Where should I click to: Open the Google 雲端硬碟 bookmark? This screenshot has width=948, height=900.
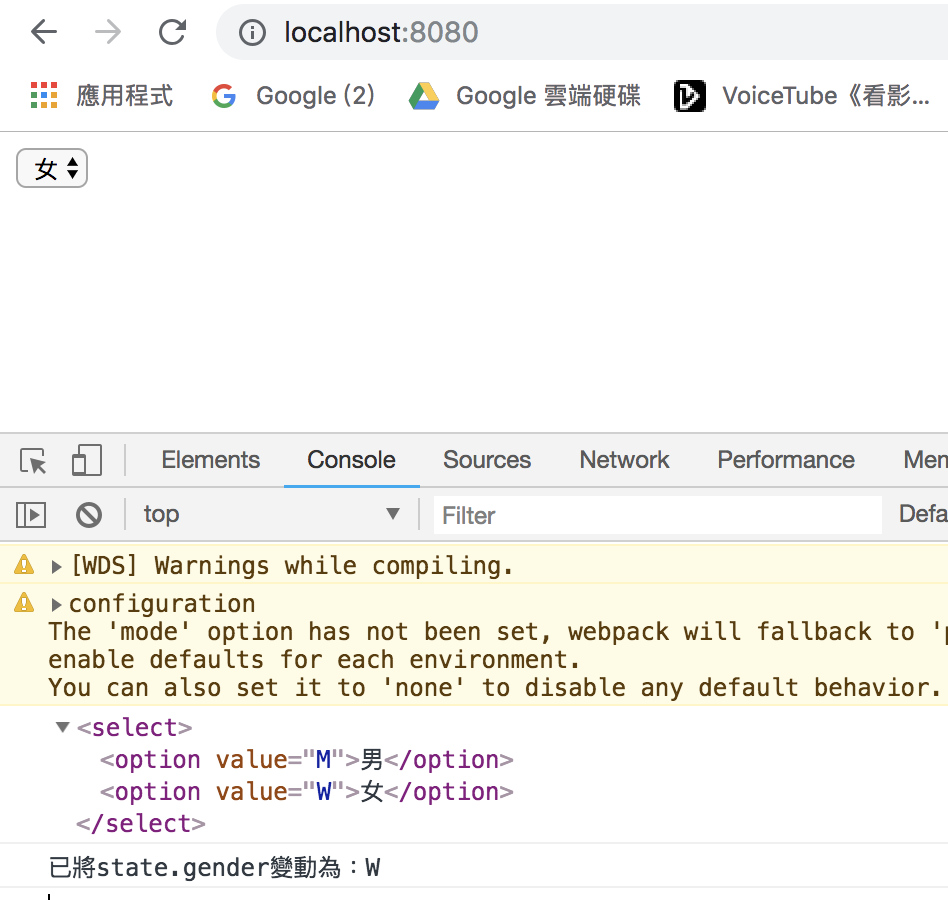(524, 96)
